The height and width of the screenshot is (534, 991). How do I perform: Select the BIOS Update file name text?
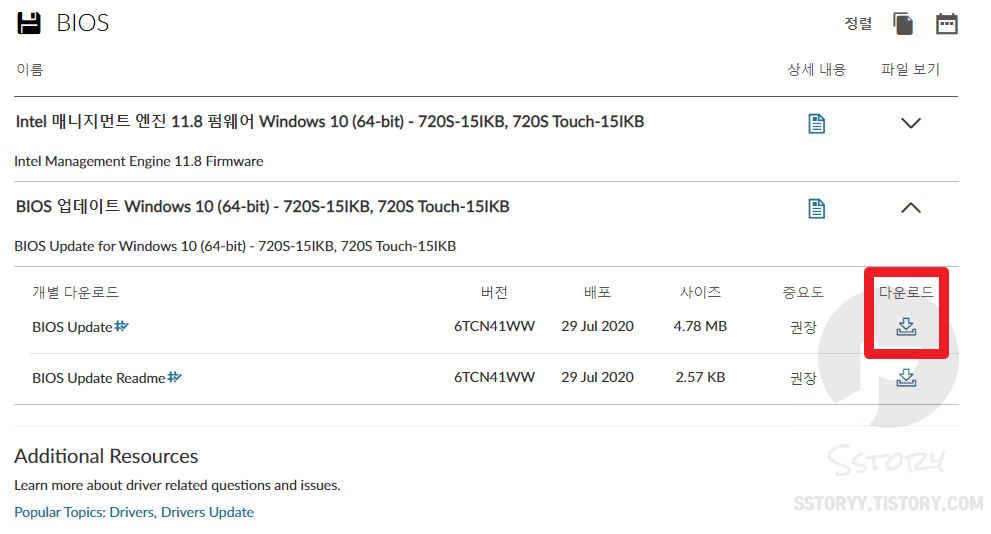(x=72, y=327)
